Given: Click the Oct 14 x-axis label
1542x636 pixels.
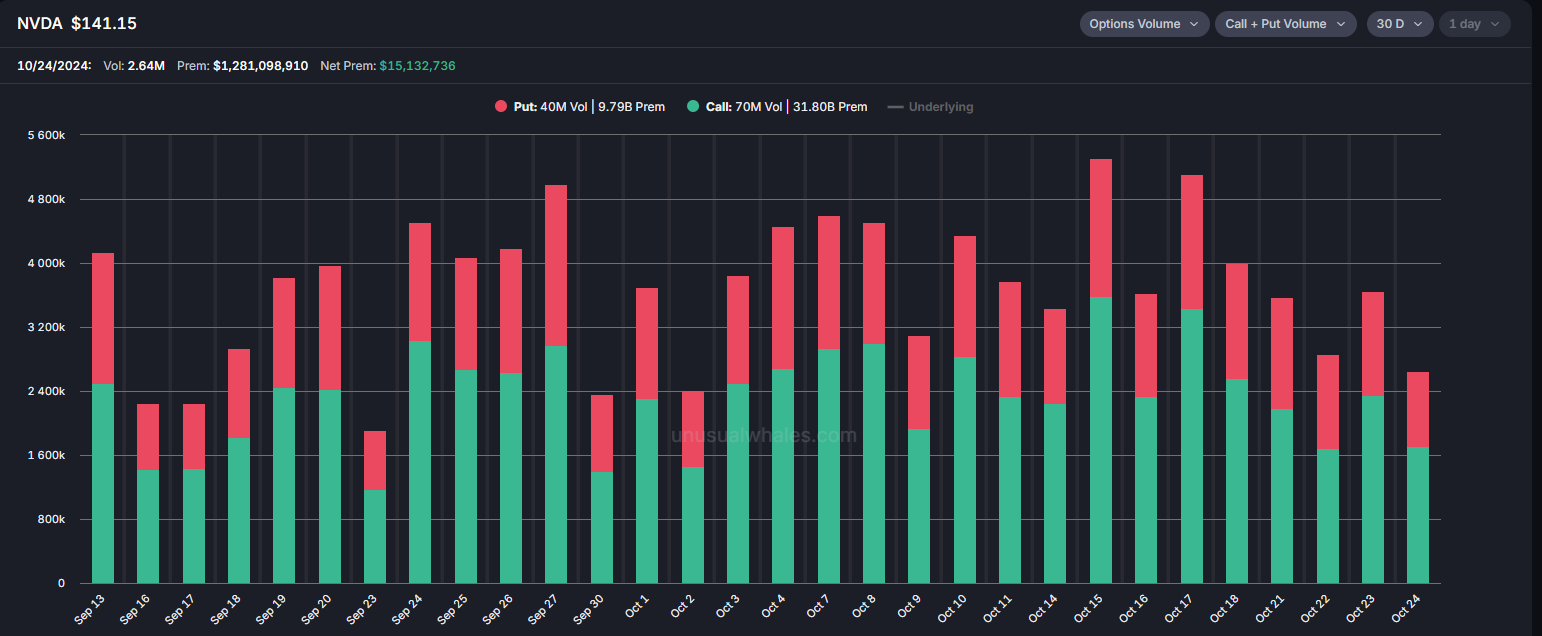Looking at the screenshot, I should pos(1043,608).
